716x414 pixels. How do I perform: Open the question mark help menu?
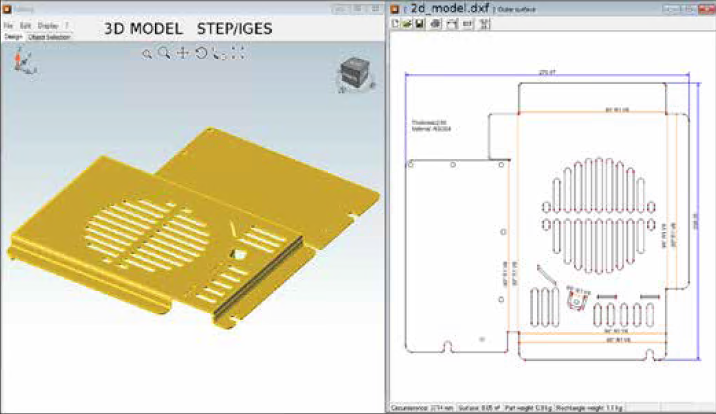pyautogui.click(x=67, y=25)
